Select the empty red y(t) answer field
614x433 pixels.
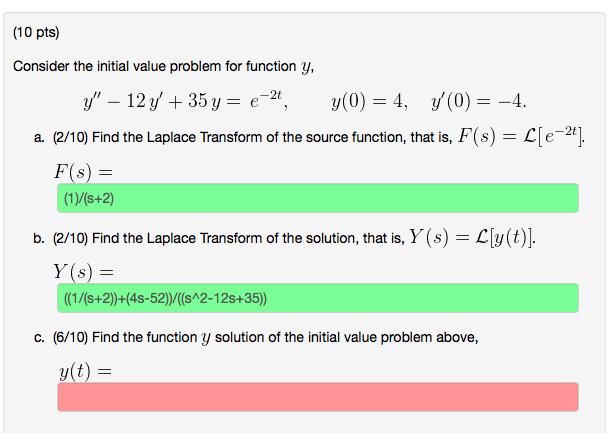(x=318, y=397)
